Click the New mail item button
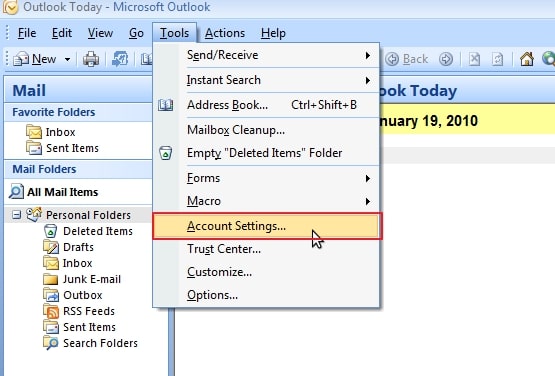 coord(34,59)
